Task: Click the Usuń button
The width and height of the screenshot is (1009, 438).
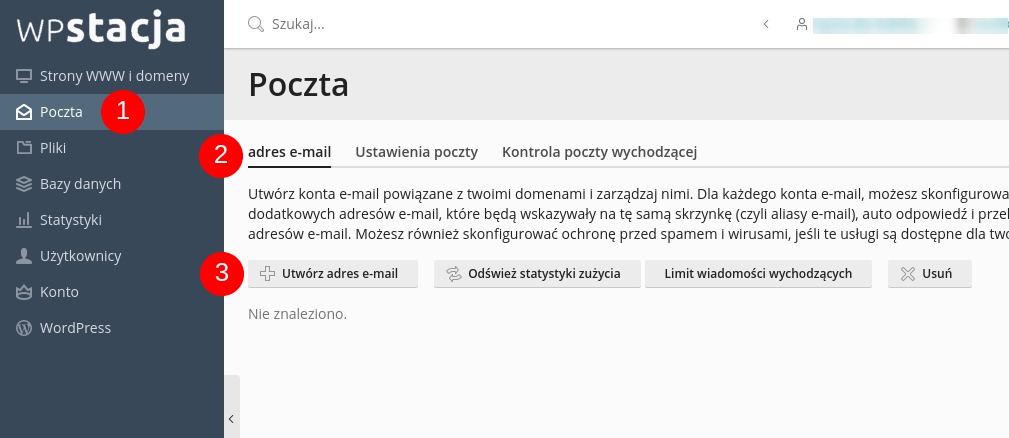Action: click(x=930, y=274)
